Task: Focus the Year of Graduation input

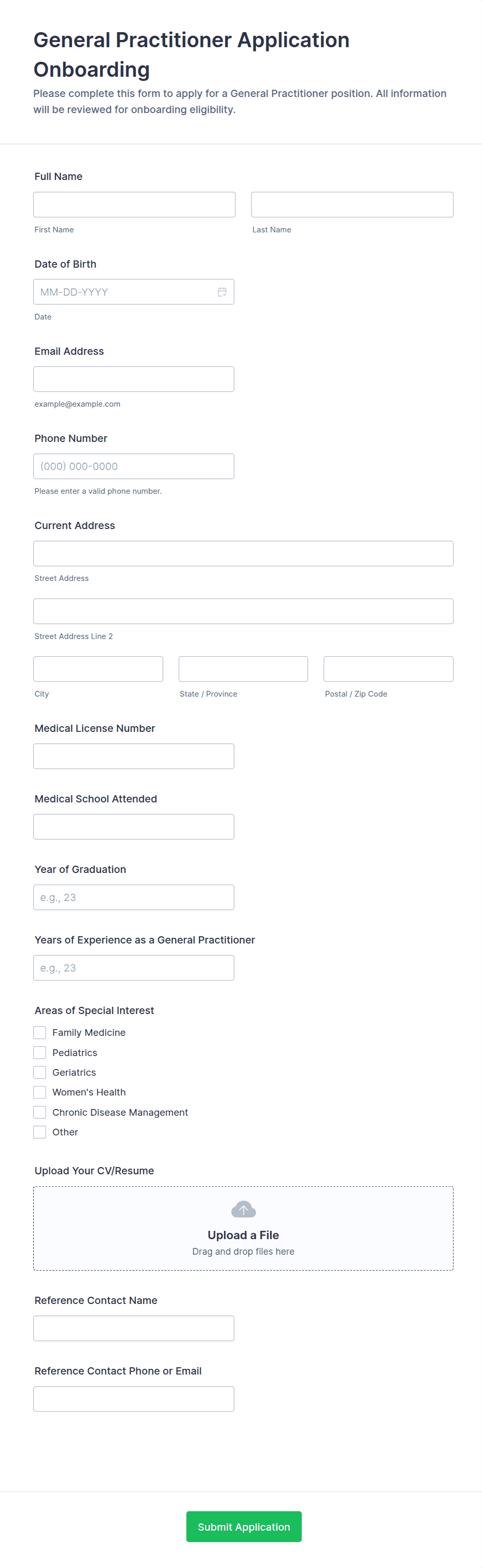Action: 134,897
